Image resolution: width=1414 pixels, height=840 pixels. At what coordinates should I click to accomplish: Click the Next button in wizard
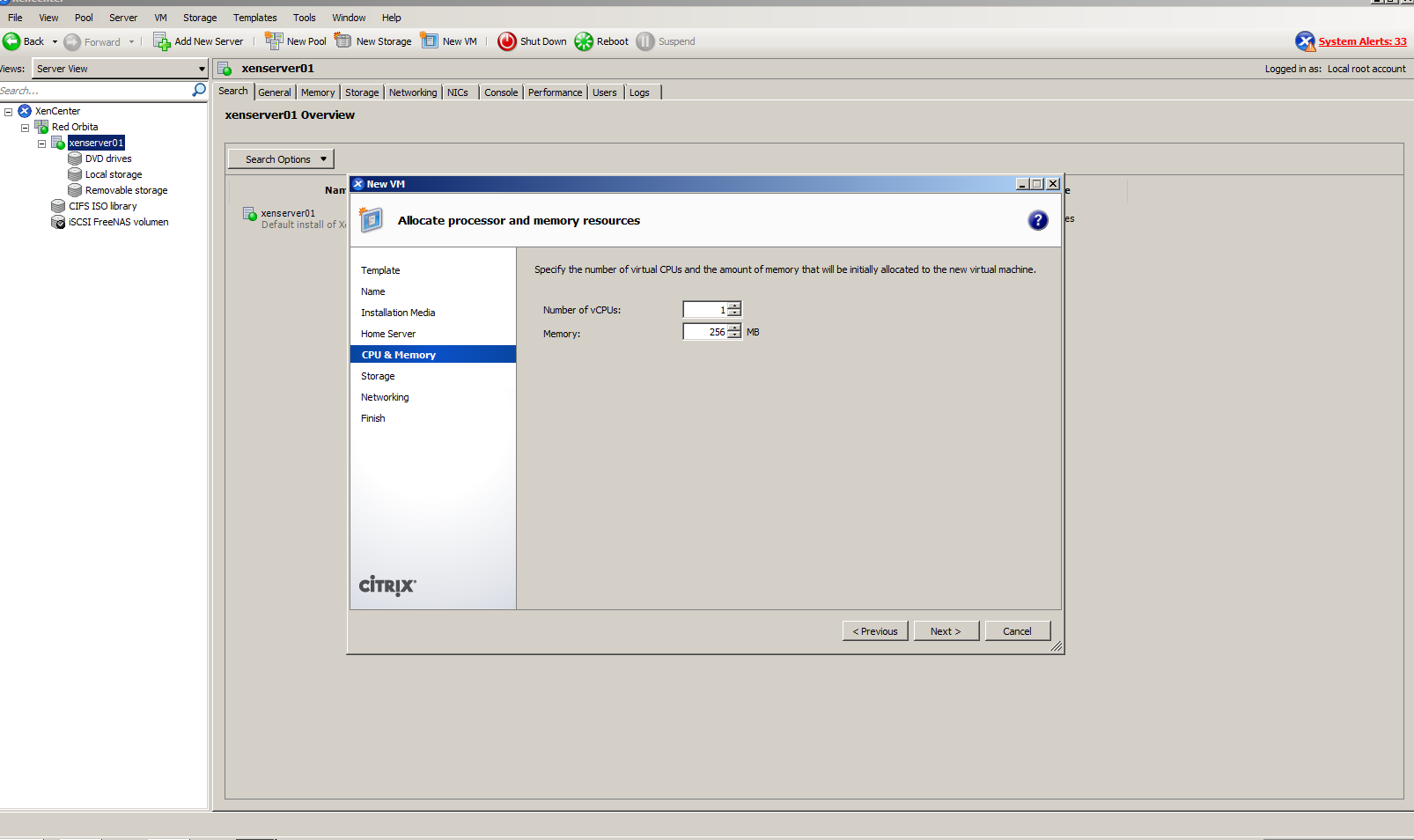pyautogui.click(x=946, y=631)
